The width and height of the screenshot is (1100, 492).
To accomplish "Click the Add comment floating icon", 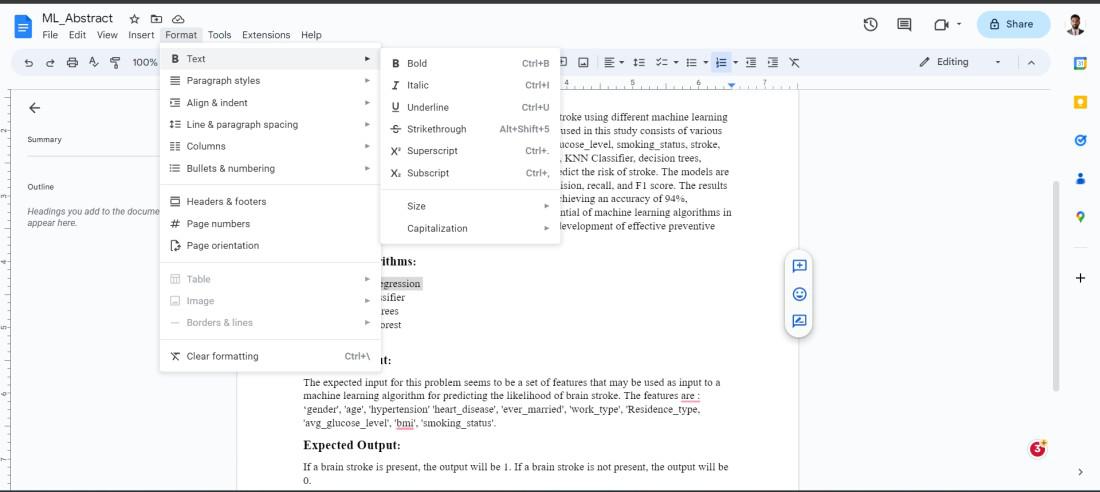I will 799,266.
